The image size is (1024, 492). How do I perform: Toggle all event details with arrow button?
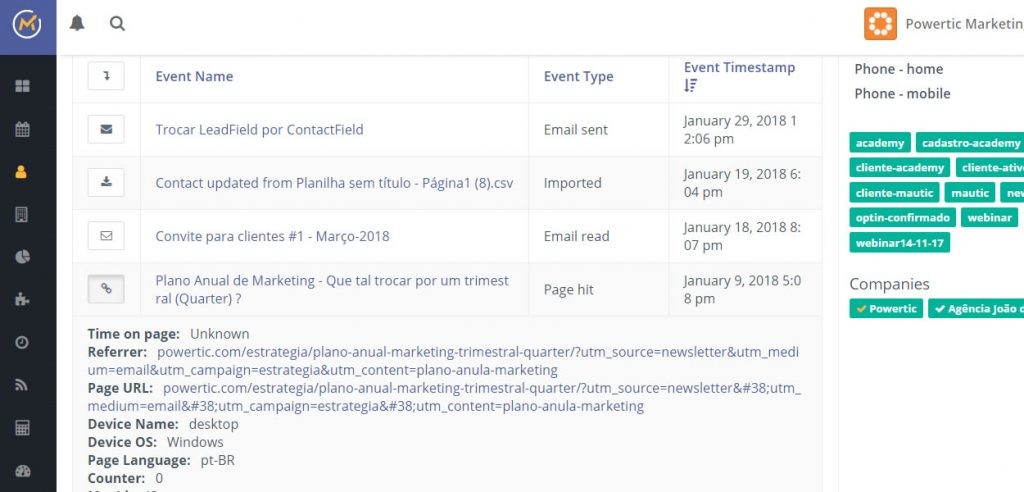coord(106,76)
